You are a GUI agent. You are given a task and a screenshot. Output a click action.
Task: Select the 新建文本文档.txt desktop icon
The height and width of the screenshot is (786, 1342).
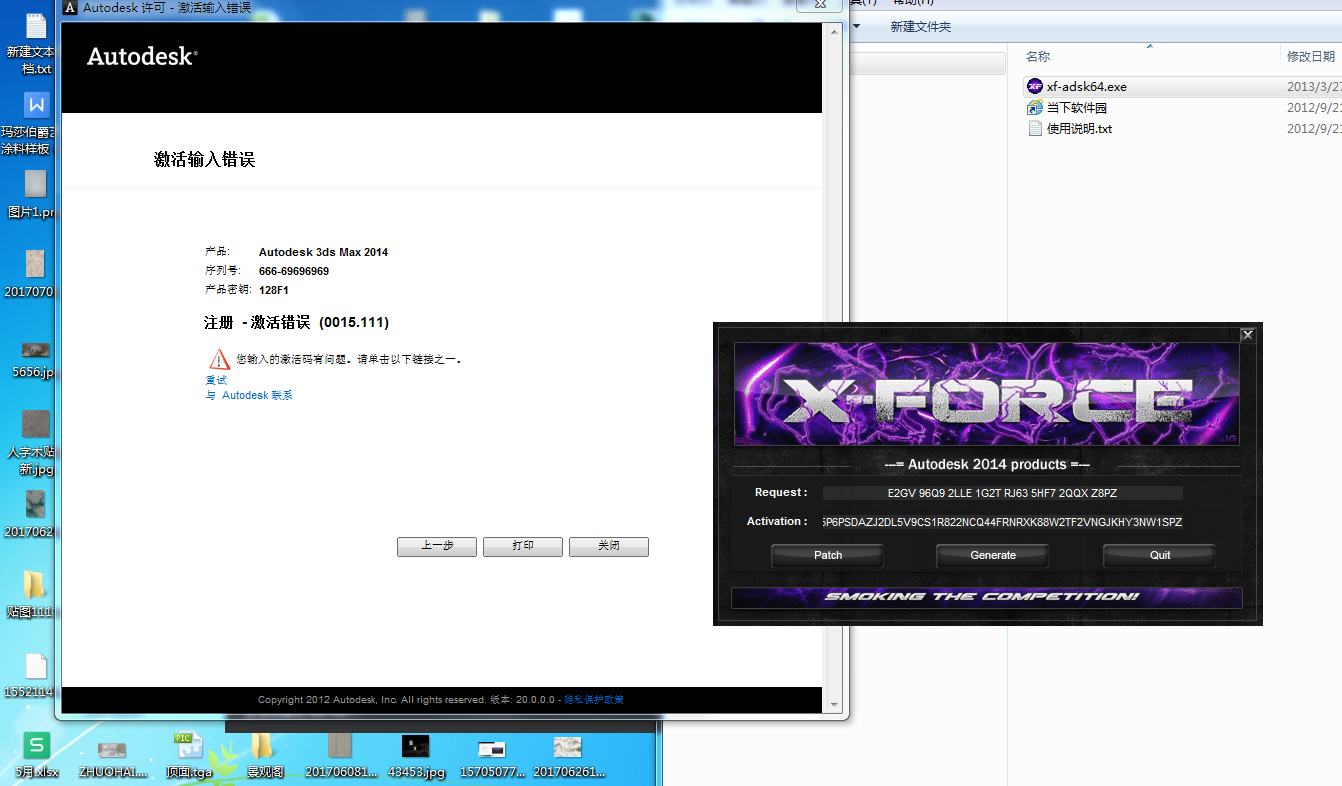point(35,27)
